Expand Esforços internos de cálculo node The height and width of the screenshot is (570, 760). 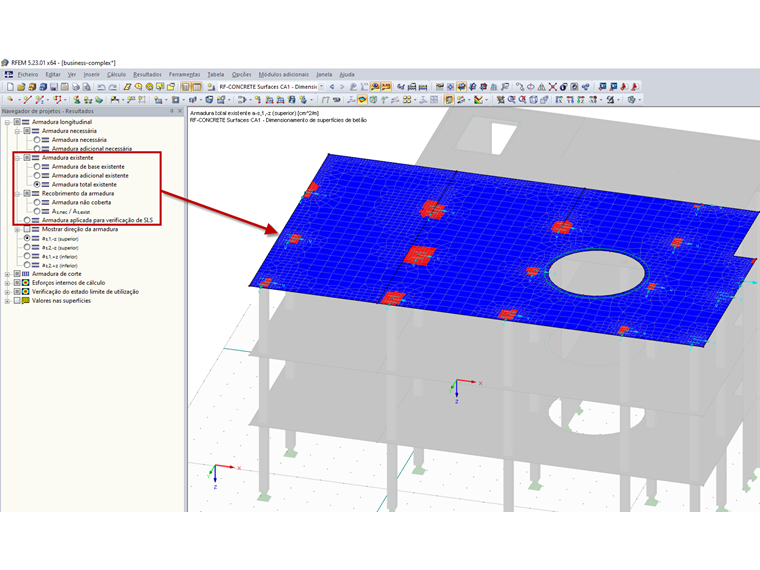pyautogui.click(x=7, y=283)
